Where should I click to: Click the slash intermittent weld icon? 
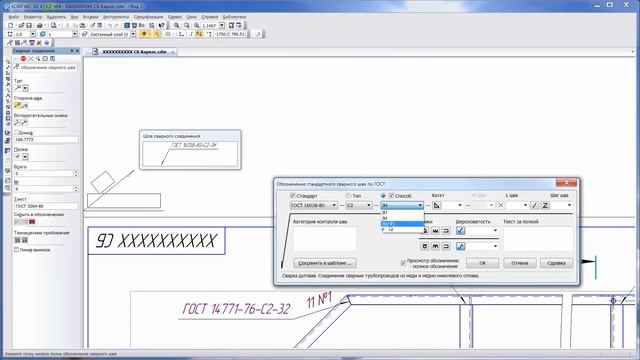[x=534, y=205]
